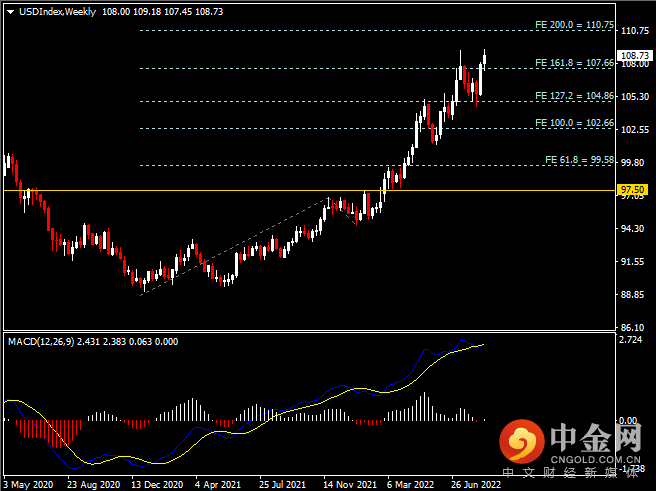
Task: Click the 2.724 MACD scale value
Action: (630, 340)
